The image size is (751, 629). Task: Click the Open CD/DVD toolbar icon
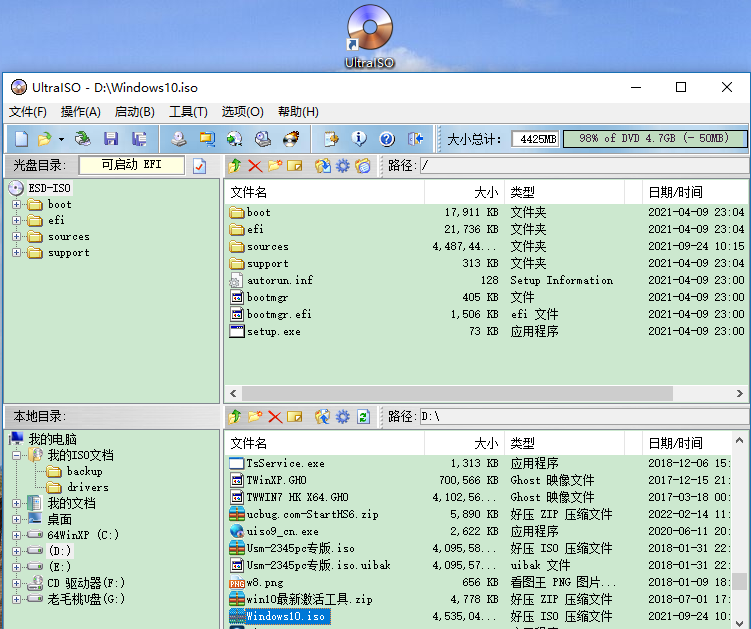click(x=82, y=139)
